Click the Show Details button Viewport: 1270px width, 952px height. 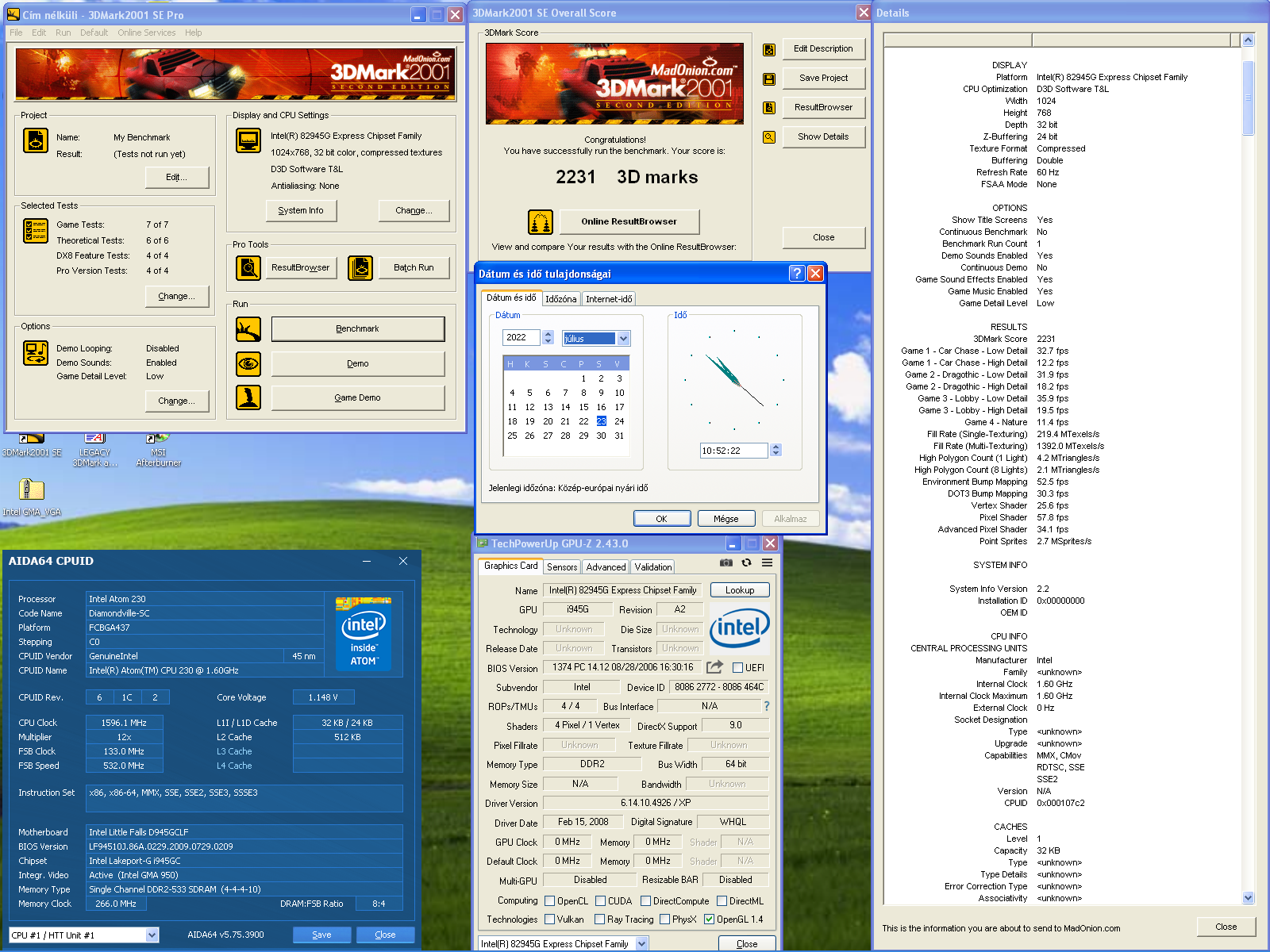click(x=823, y=136)
